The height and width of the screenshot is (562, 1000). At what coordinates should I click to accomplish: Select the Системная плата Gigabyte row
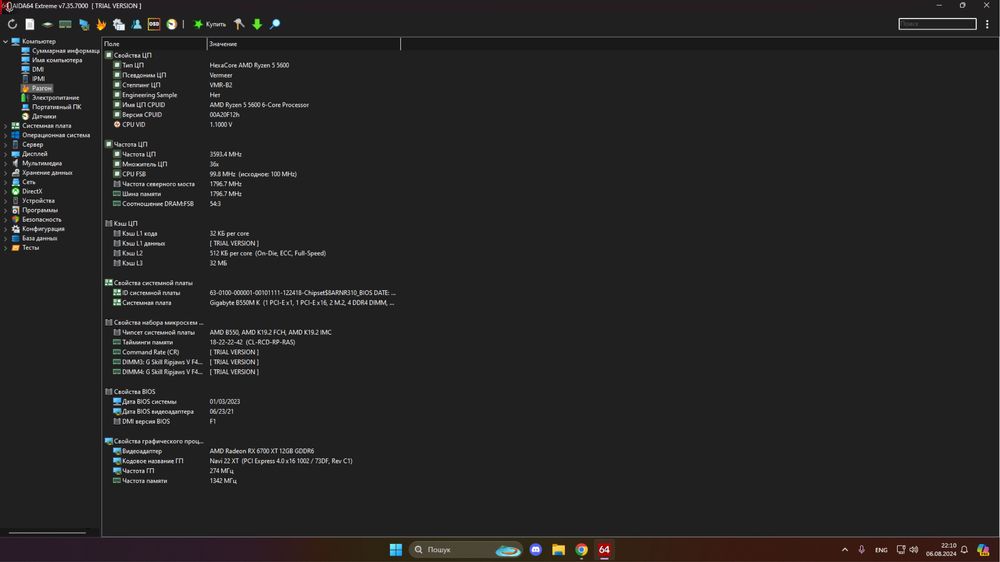(249, 303)
